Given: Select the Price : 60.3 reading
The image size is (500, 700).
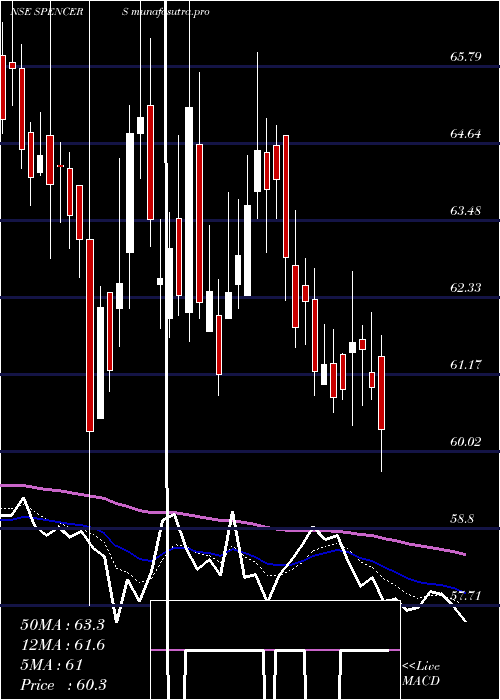Looking at the screenshot, I should (63, 685).
